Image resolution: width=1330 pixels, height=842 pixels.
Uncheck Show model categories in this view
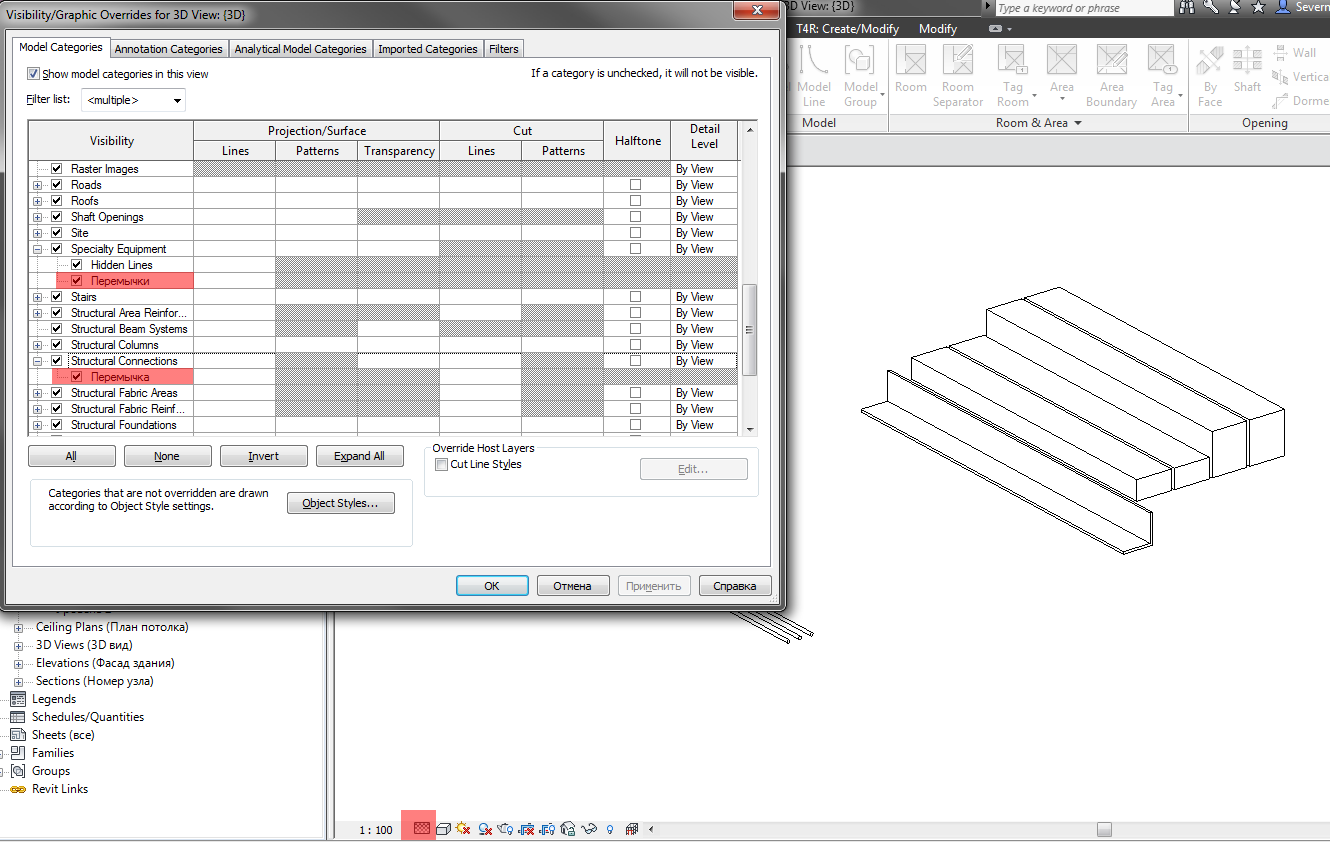[x=34, y=74]
